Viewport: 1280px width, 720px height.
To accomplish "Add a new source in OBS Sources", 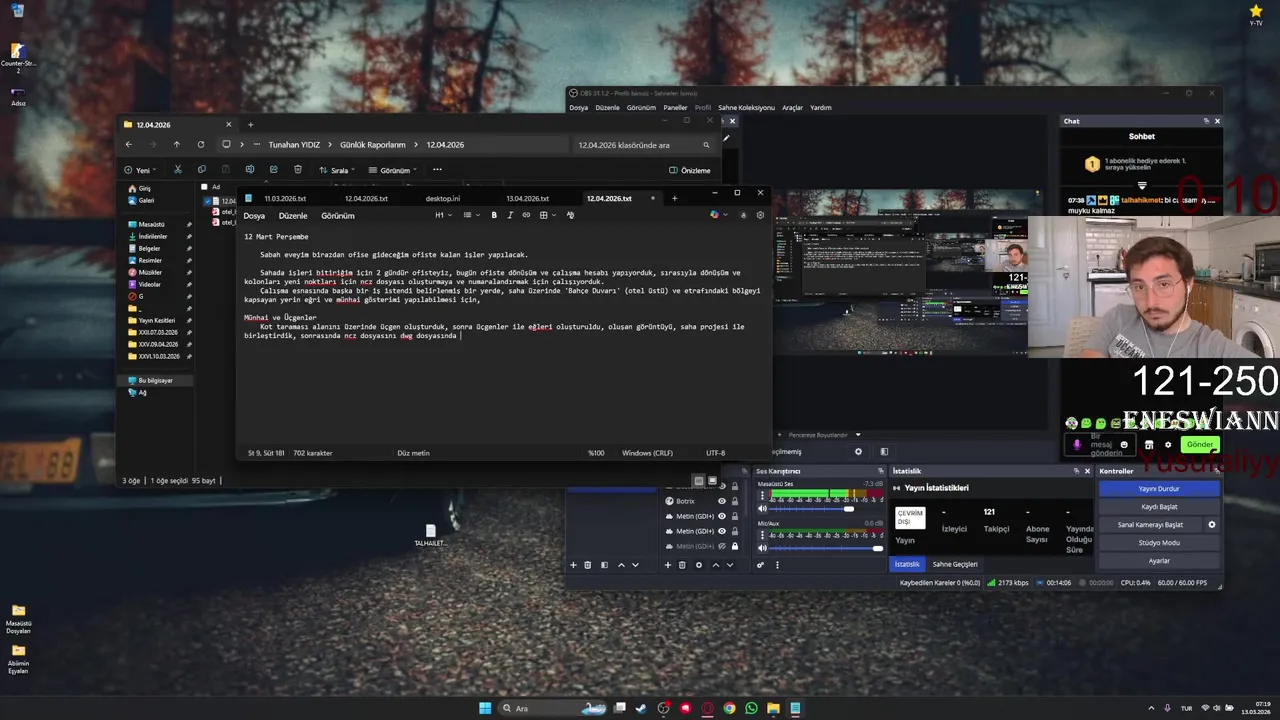I will coord(668,565).
